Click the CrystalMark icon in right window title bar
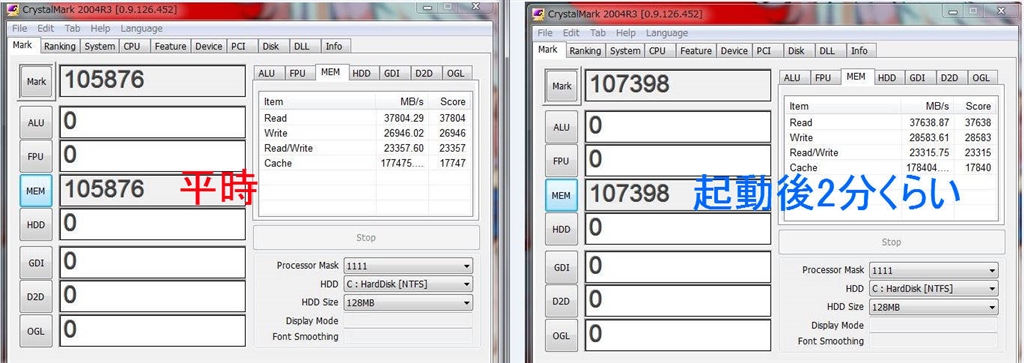 click(x=539, y=14)
